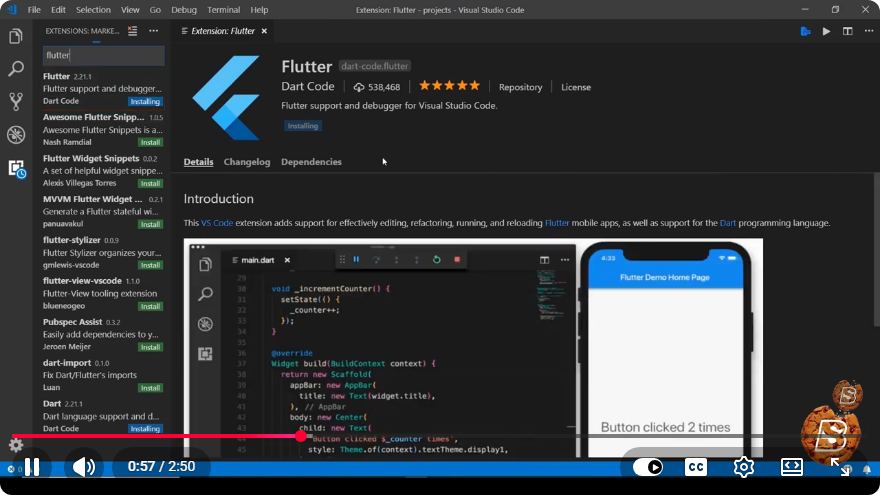Open the Source Control view
The height and width of the screenshot is (495, 880).
coord(16,102)
